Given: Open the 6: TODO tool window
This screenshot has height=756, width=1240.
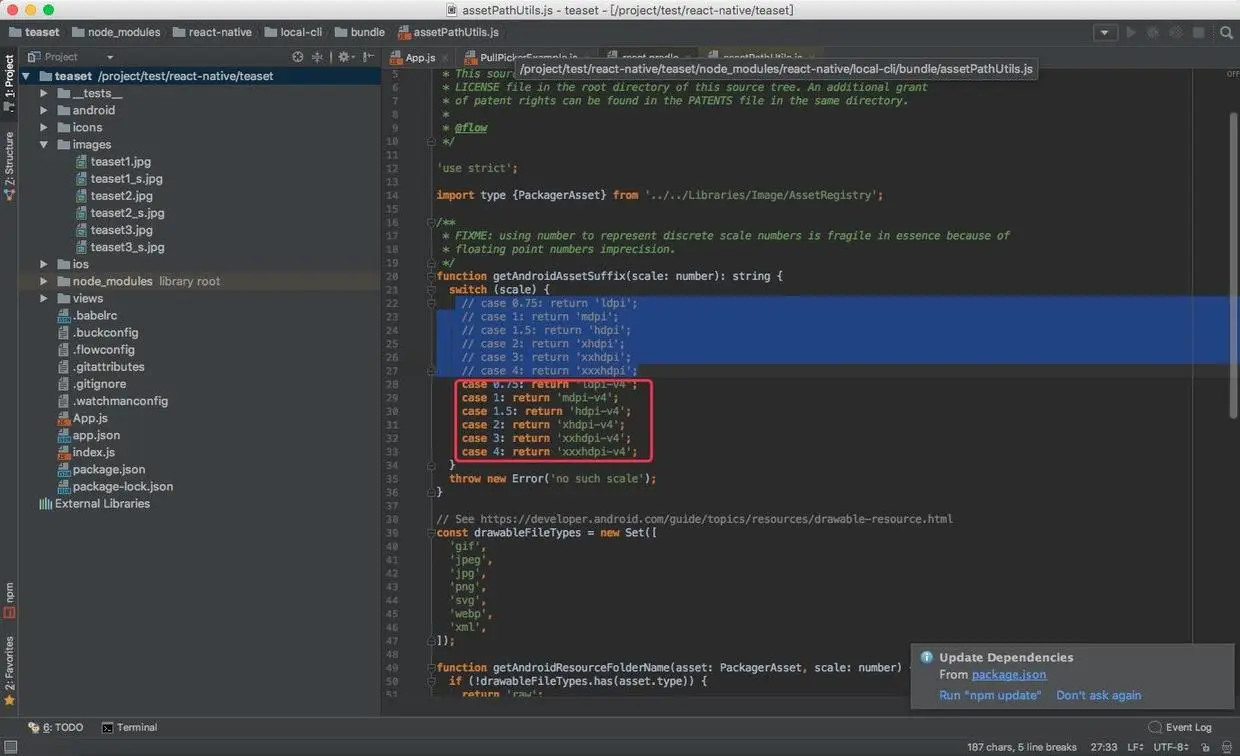Looking at the screenshot, I should tap(56, 727).
